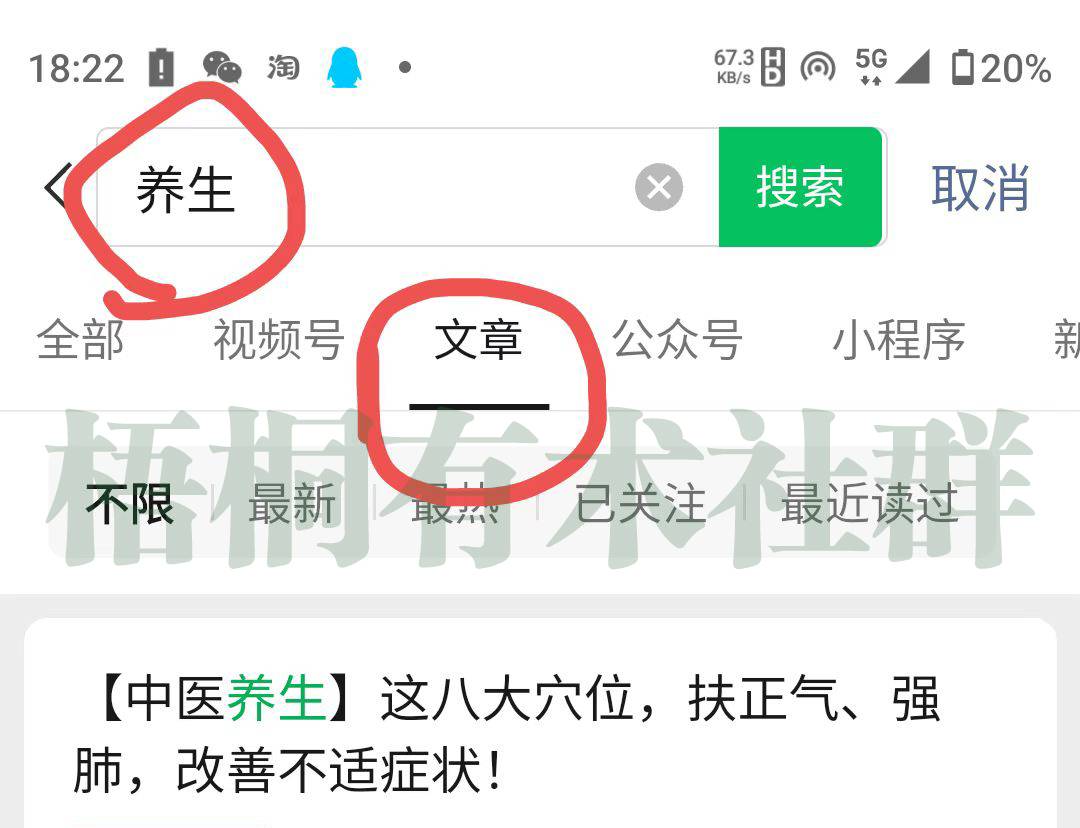Tap the Taobao notification icon

pyautogui.click(x=283, y=68)
